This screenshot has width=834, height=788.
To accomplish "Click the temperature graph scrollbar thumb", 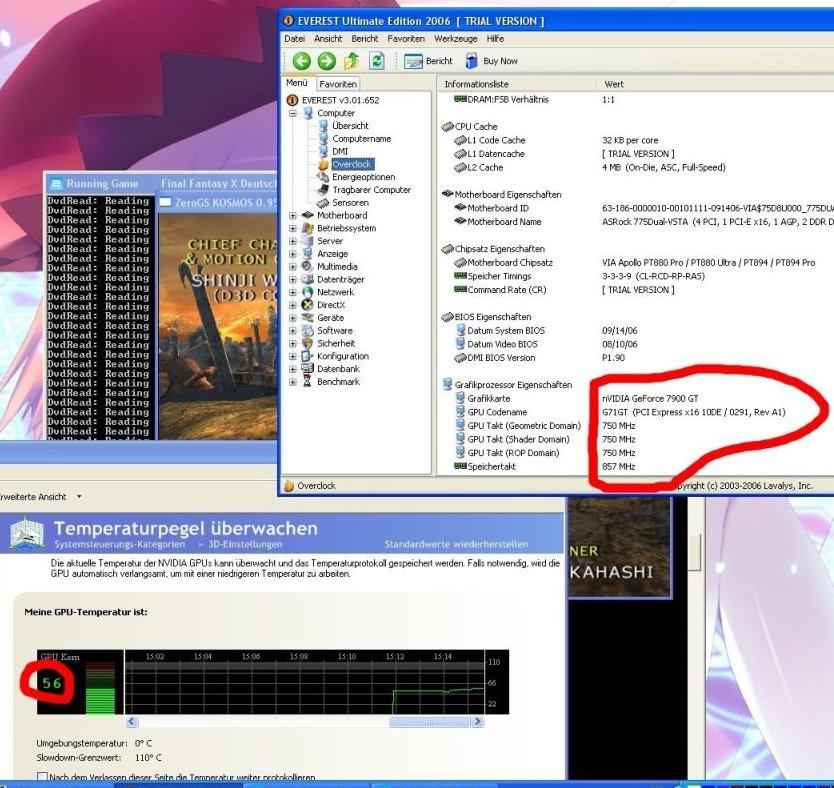I will (x=430, y=722).
